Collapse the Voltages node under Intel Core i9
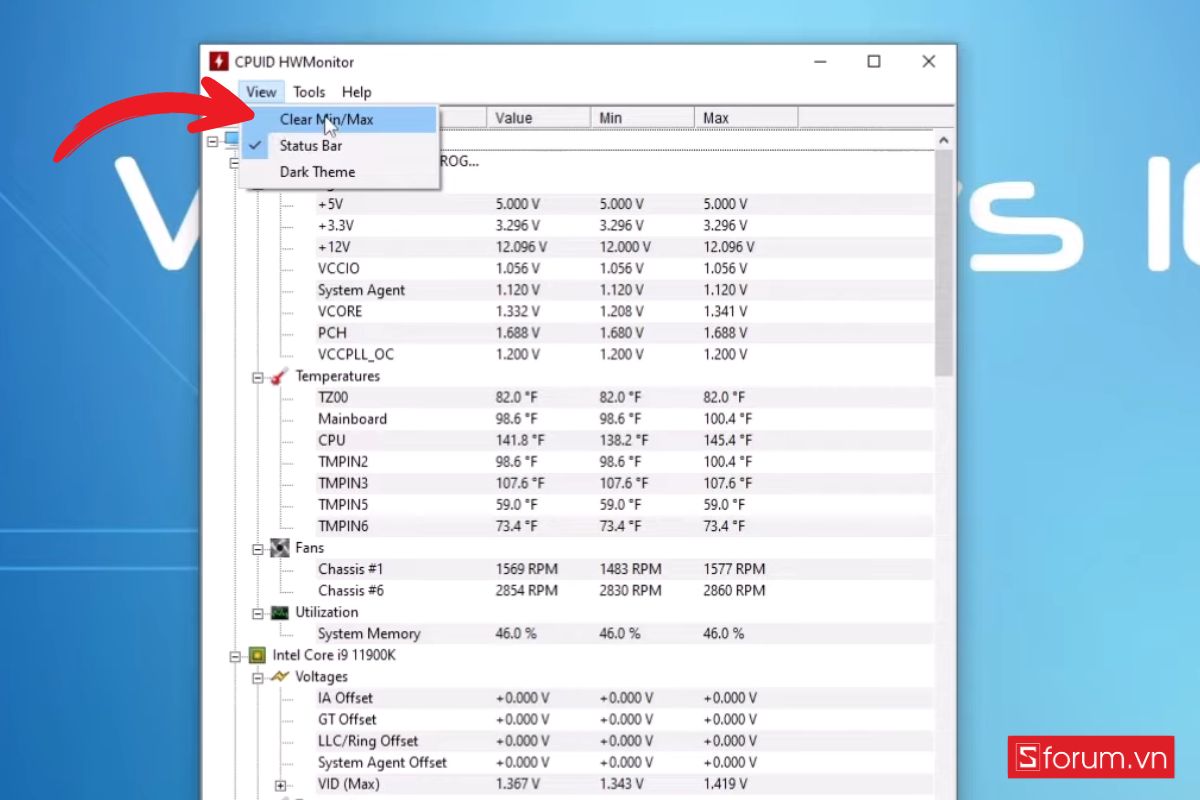1200x800 pixels. tap(257, 678)
